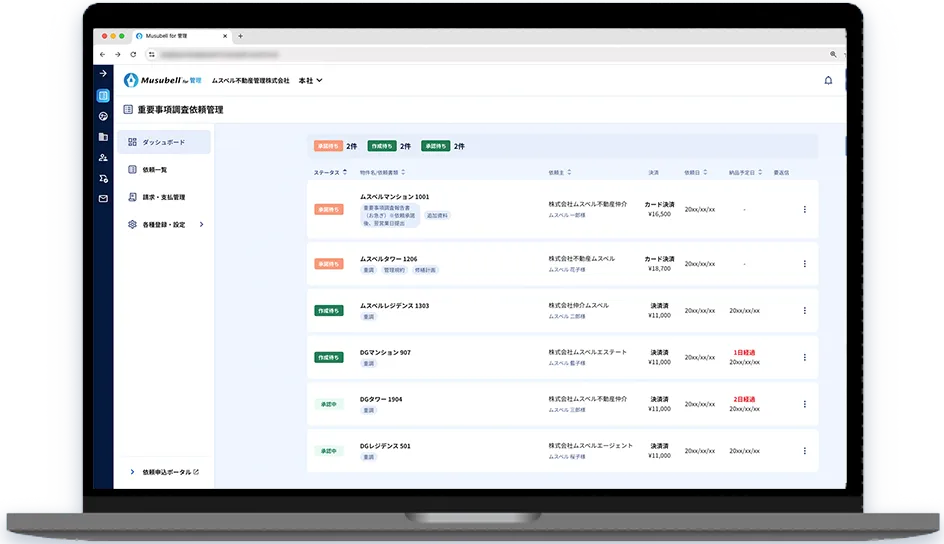Open the ムスペルタワー 1206 request row
Image resolution: width=944 pixels, height=544 pixels.
562,264
